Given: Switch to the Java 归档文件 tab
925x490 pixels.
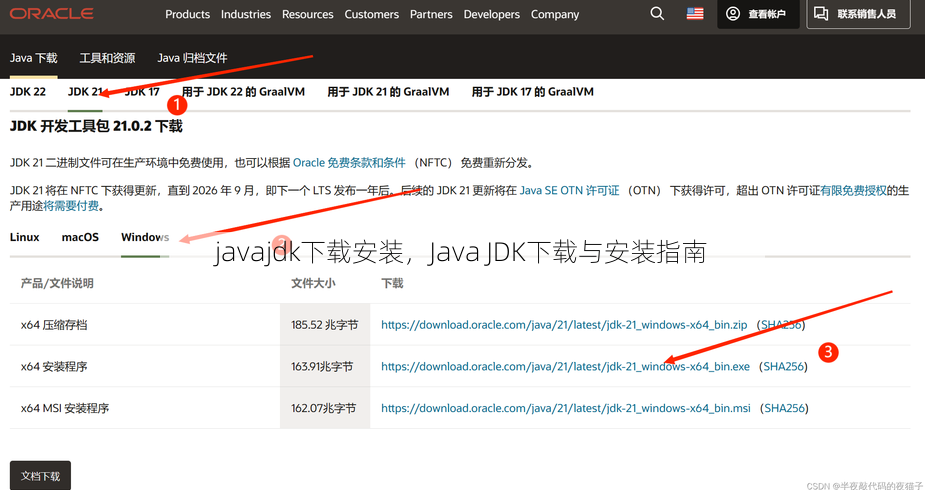Looking at the screenshot, I should [x=192, y=58].
